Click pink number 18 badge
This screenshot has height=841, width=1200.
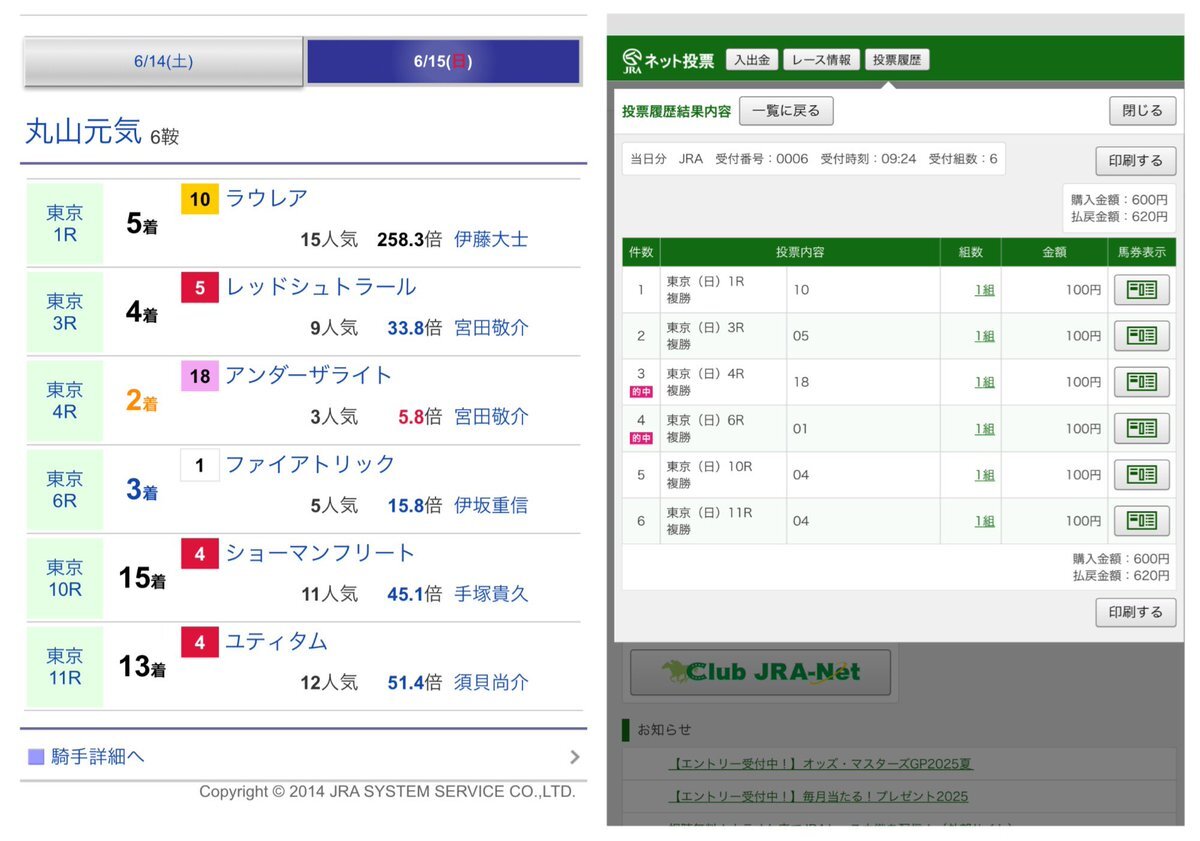200,377
